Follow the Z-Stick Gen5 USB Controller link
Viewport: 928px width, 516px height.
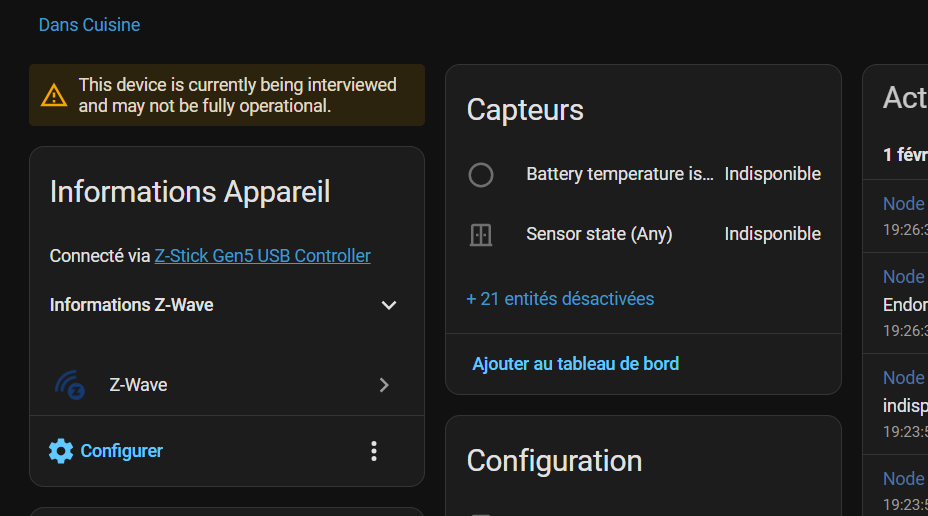pyautogui.click(x=262, y=256)
